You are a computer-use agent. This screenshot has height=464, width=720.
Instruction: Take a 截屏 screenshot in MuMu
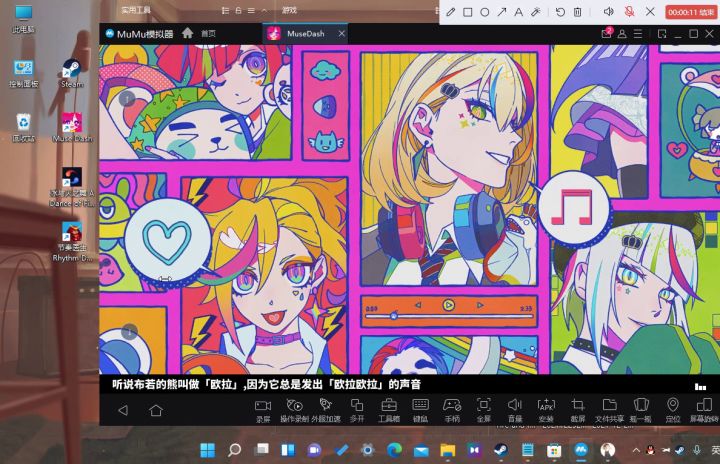578,410
